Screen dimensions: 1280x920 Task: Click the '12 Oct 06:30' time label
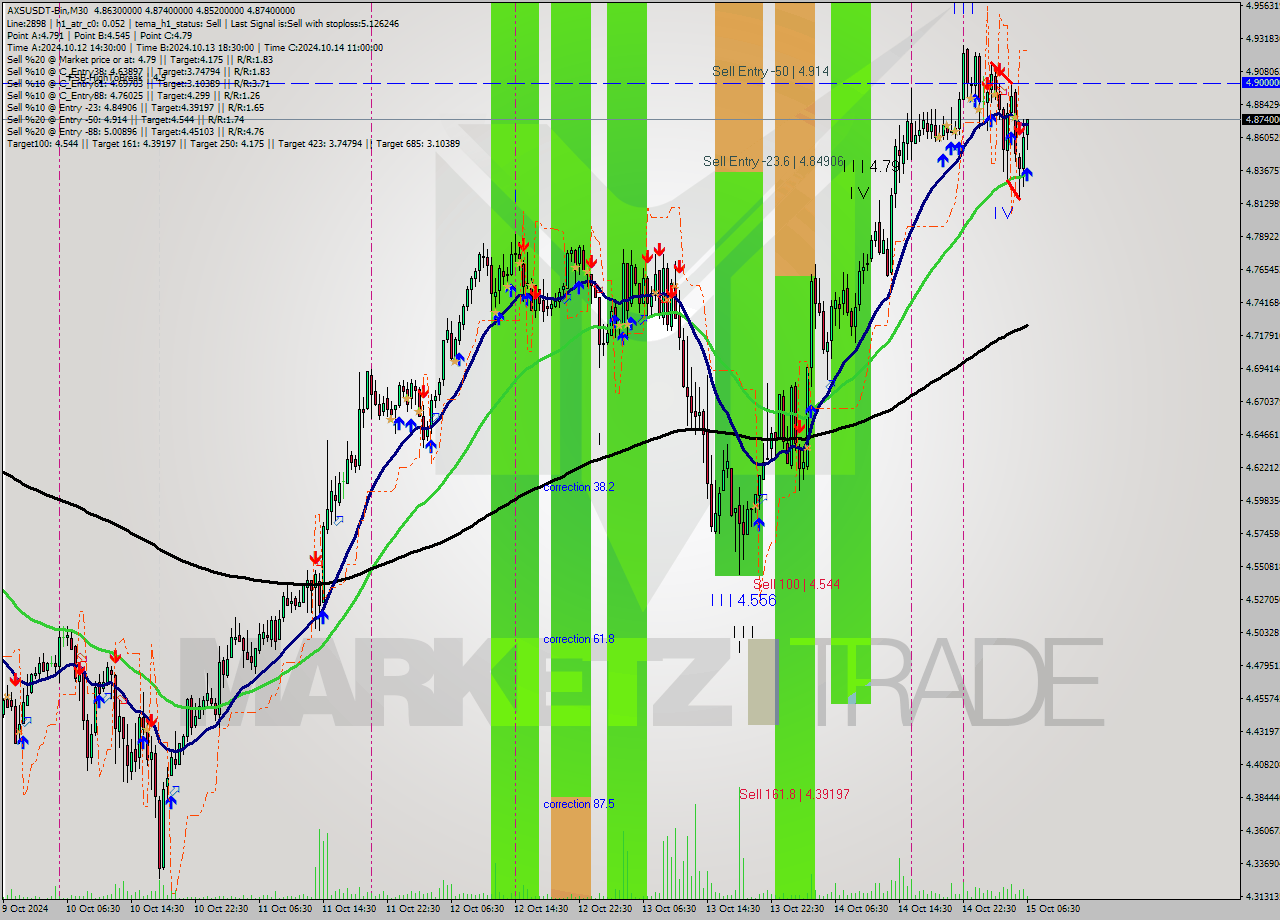(x=476, y=909)
